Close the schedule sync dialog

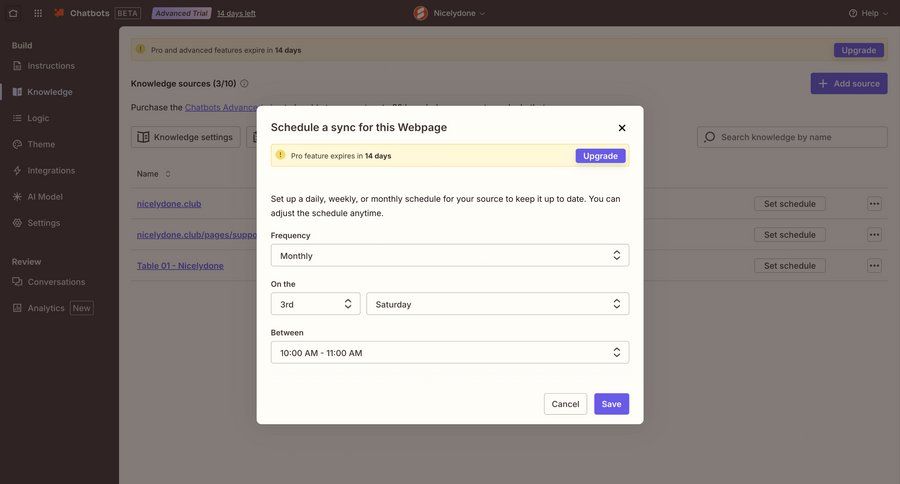pyautogui.click(x=622, y=127)
